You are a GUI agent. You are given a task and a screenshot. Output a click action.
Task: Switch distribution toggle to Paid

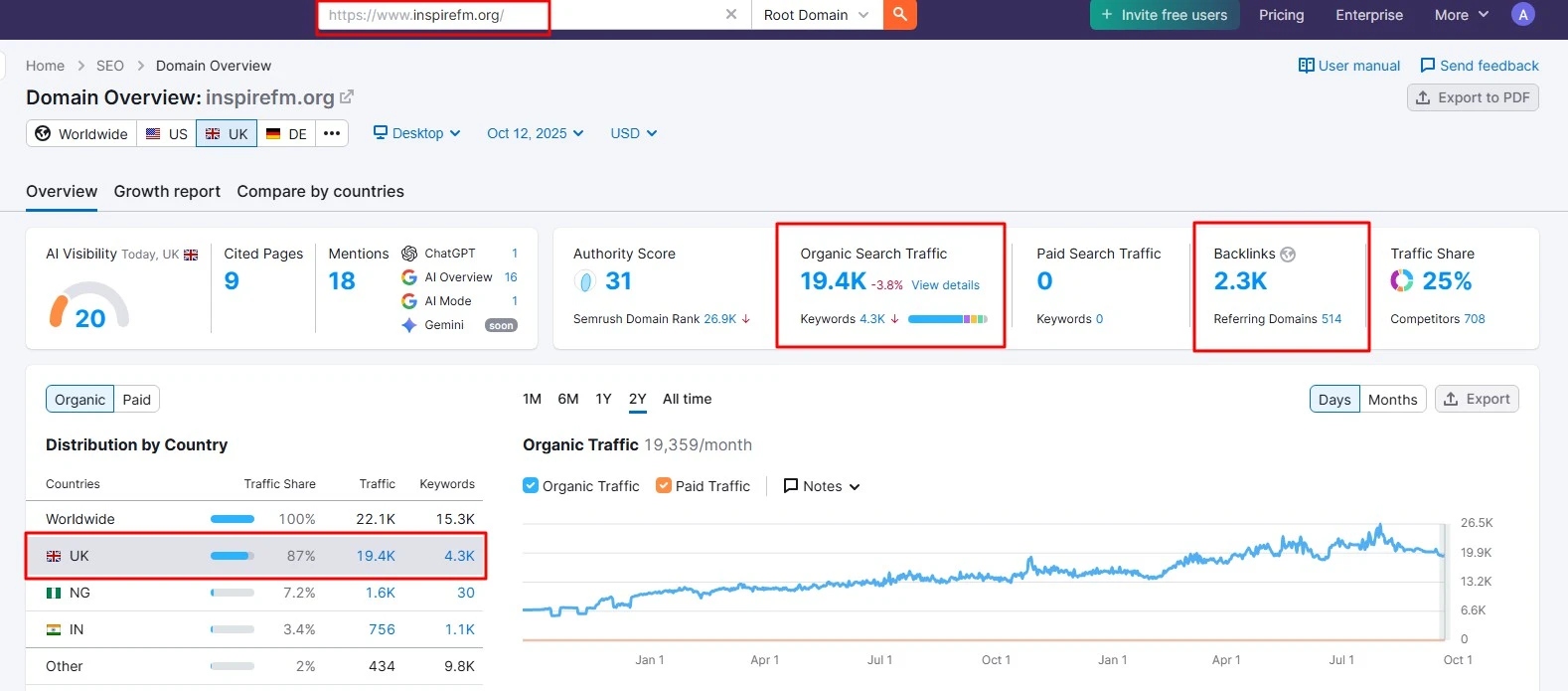click(137, 399)
